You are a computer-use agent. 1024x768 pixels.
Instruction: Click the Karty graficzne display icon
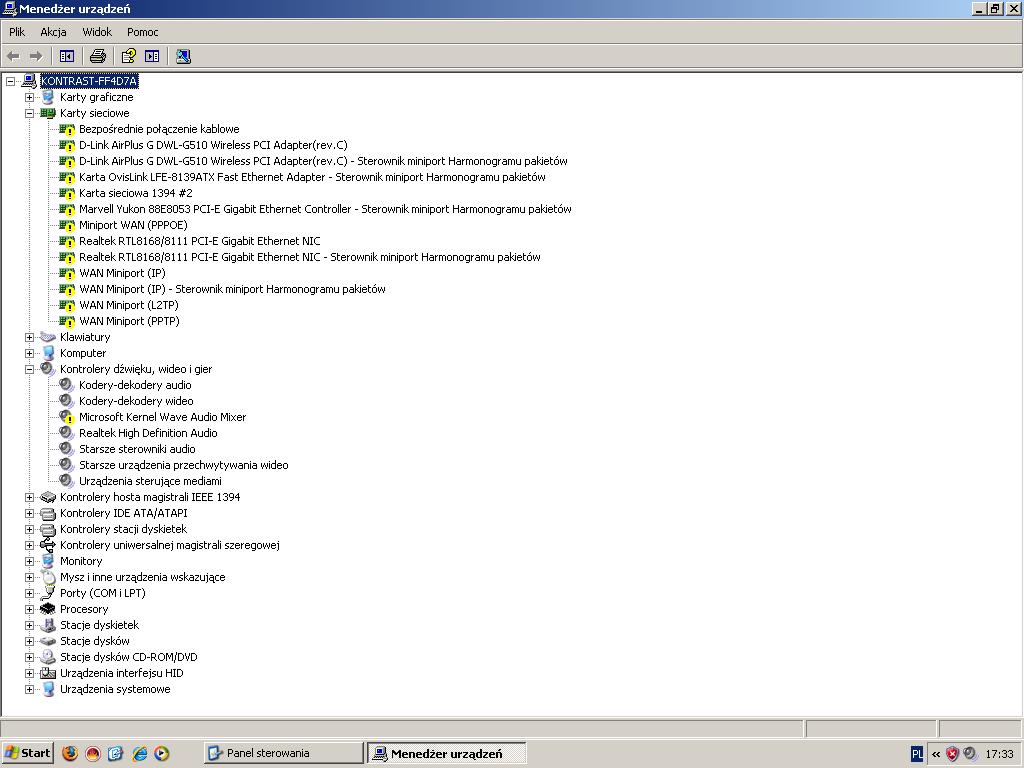48,97
